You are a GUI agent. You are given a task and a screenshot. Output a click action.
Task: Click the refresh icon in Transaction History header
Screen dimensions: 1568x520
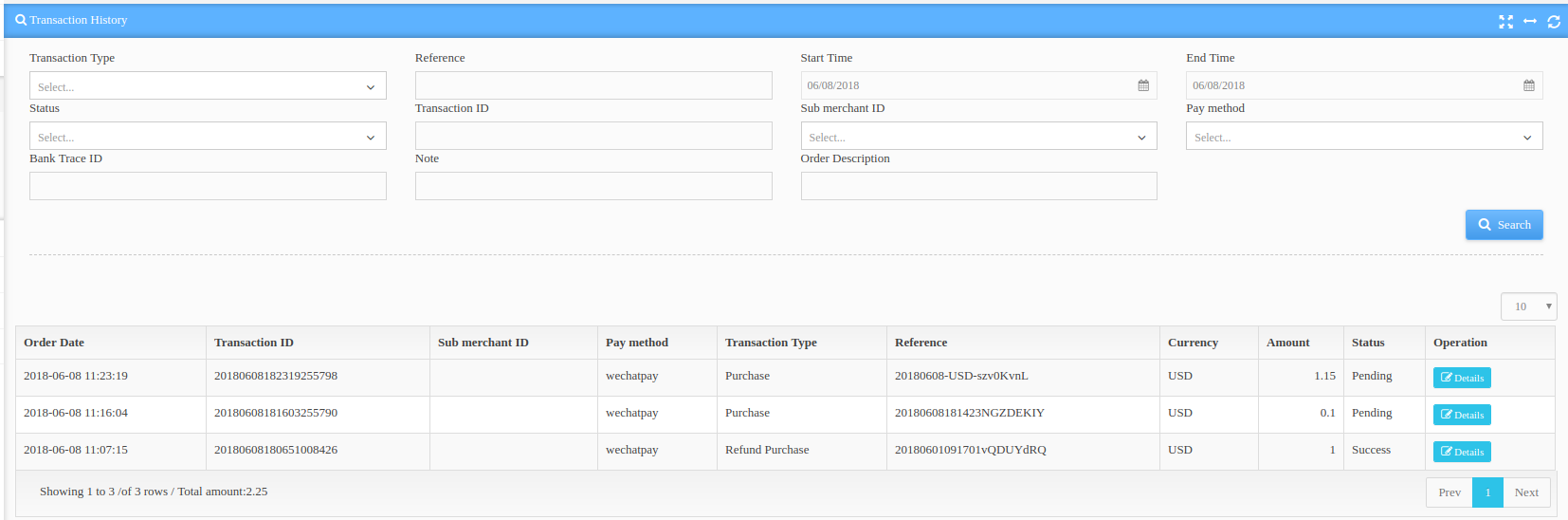point(1554,21)
